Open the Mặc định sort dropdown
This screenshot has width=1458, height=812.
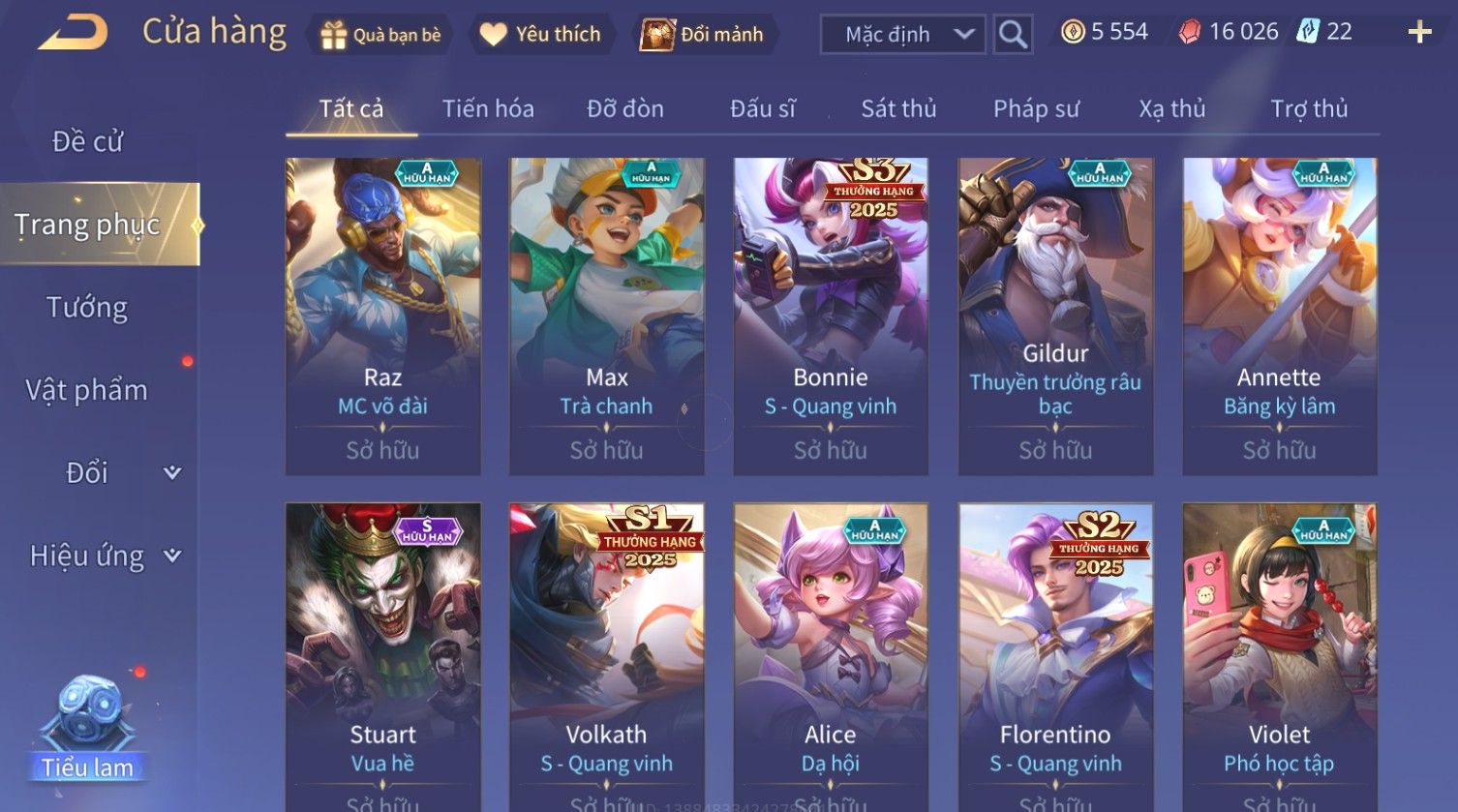[902, 35]
